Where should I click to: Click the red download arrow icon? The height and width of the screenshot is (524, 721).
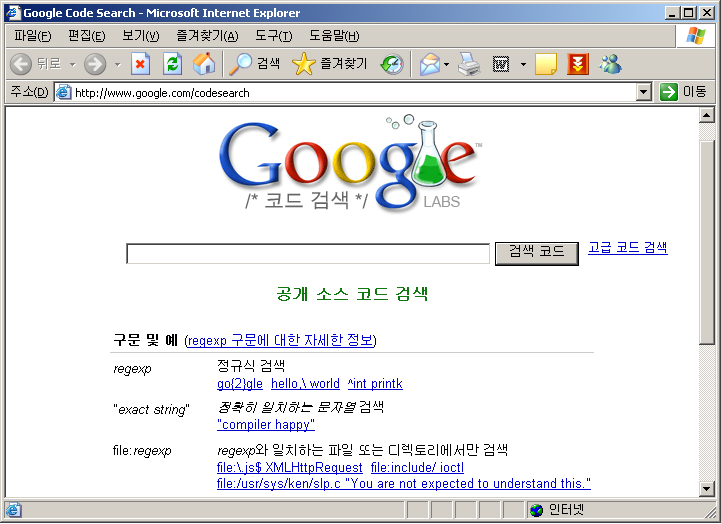[578, 64]
